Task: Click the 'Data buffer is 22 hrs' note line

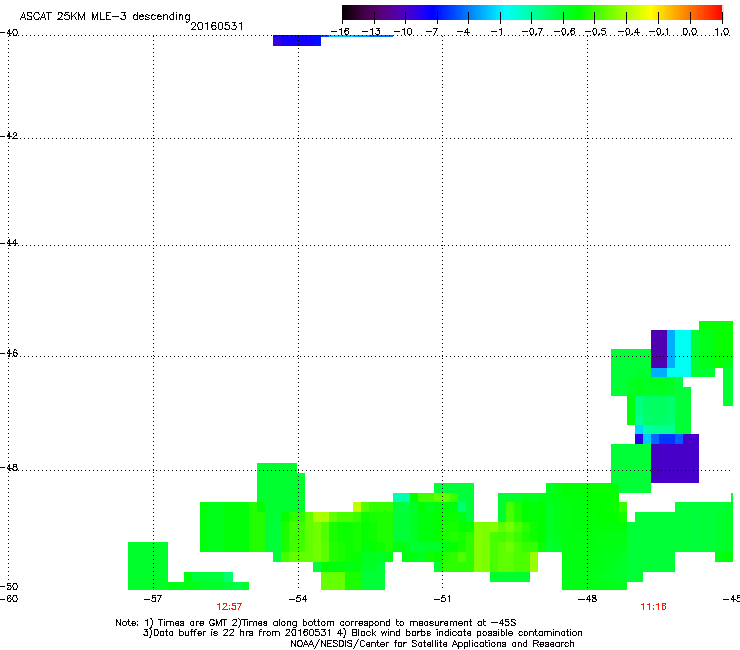Action: coord(362,633)
